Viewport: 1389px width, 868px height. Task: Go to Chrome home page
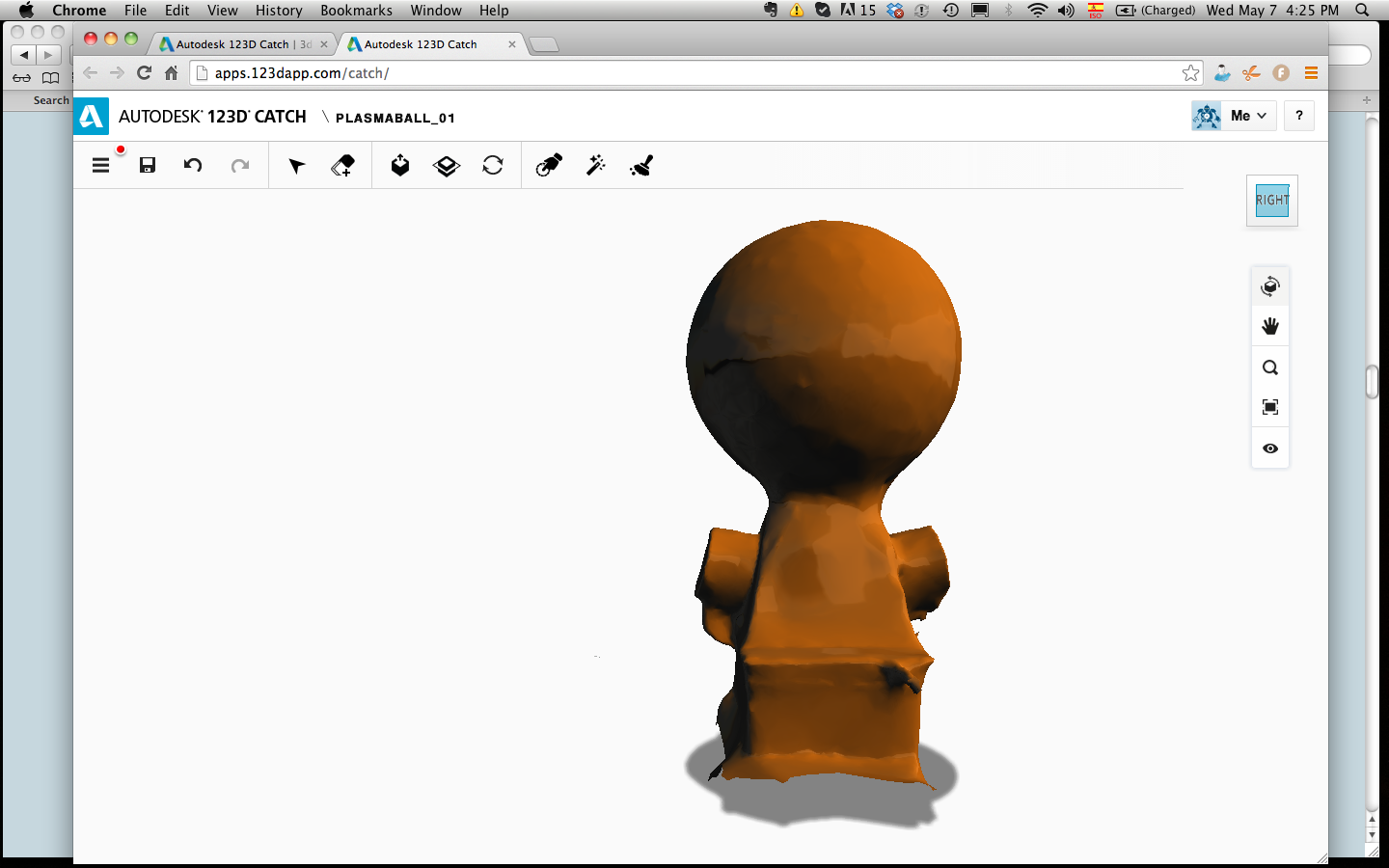[x=172, y=73]
